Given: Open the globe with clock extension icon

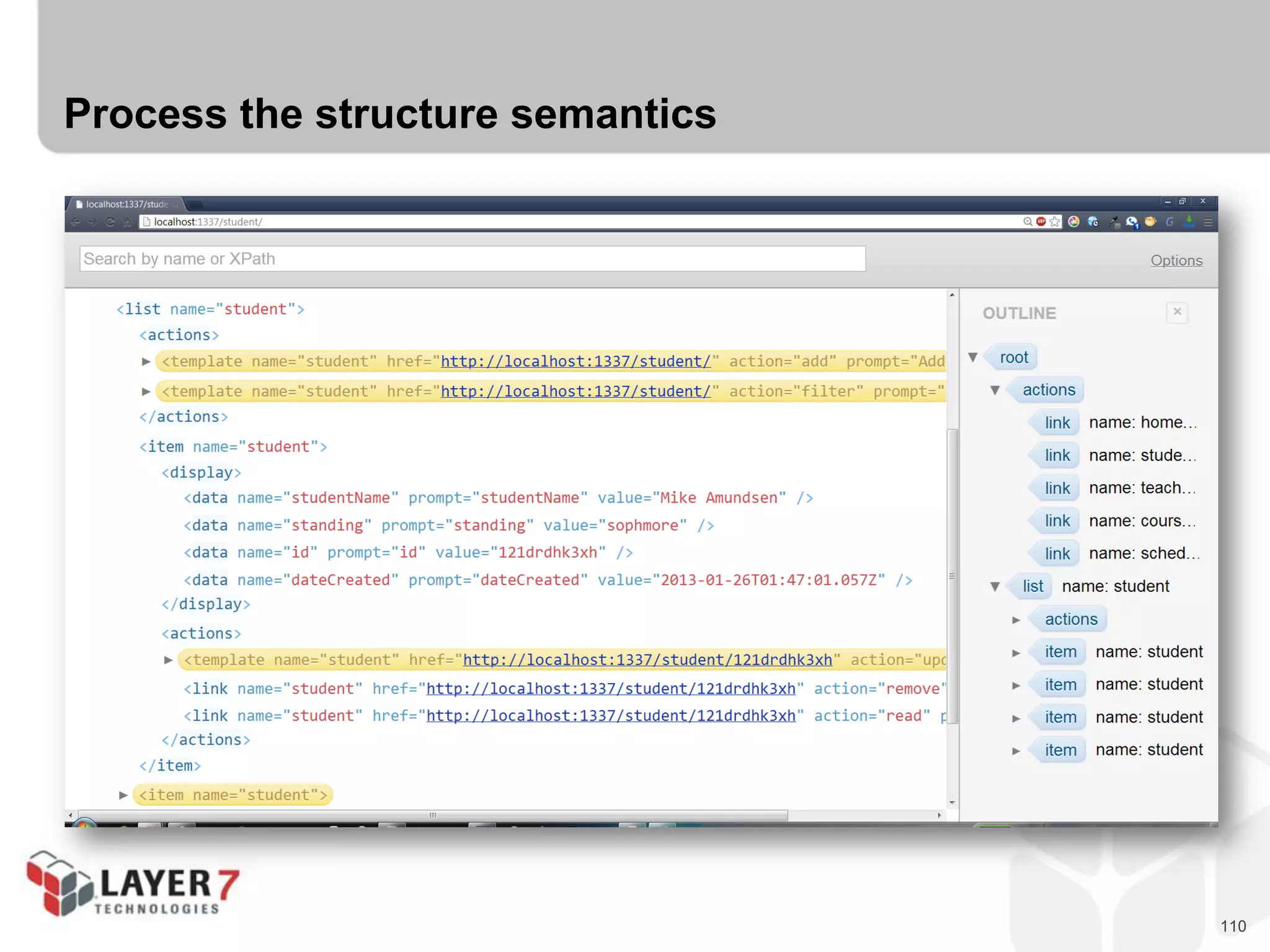Looking at the screenshot, I should (x=1093, y=222).
